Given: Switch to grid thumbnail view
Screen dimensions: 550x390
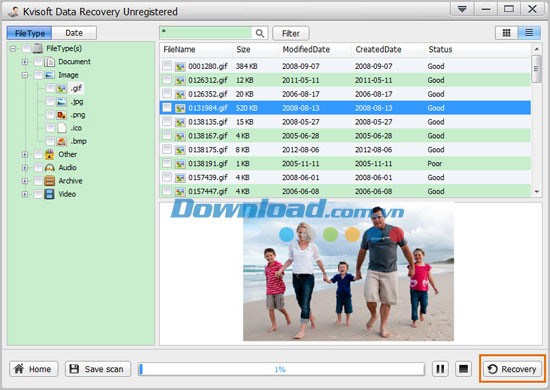Looking at the screenshot, I should click(506, 33).
